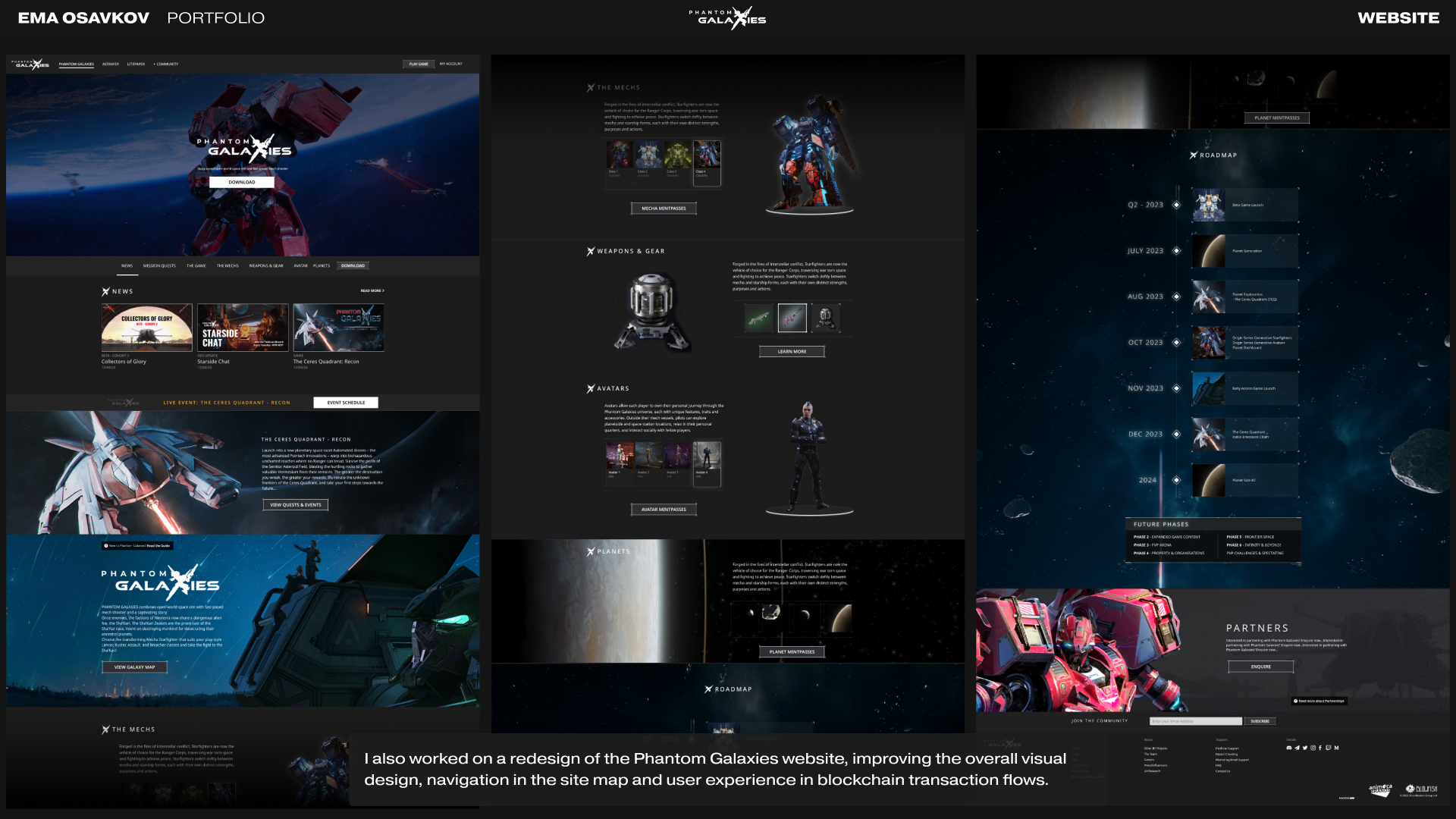Open the Facebook social icon
This screenshot has height=819, width=1456.
(x=1320, y=748)
